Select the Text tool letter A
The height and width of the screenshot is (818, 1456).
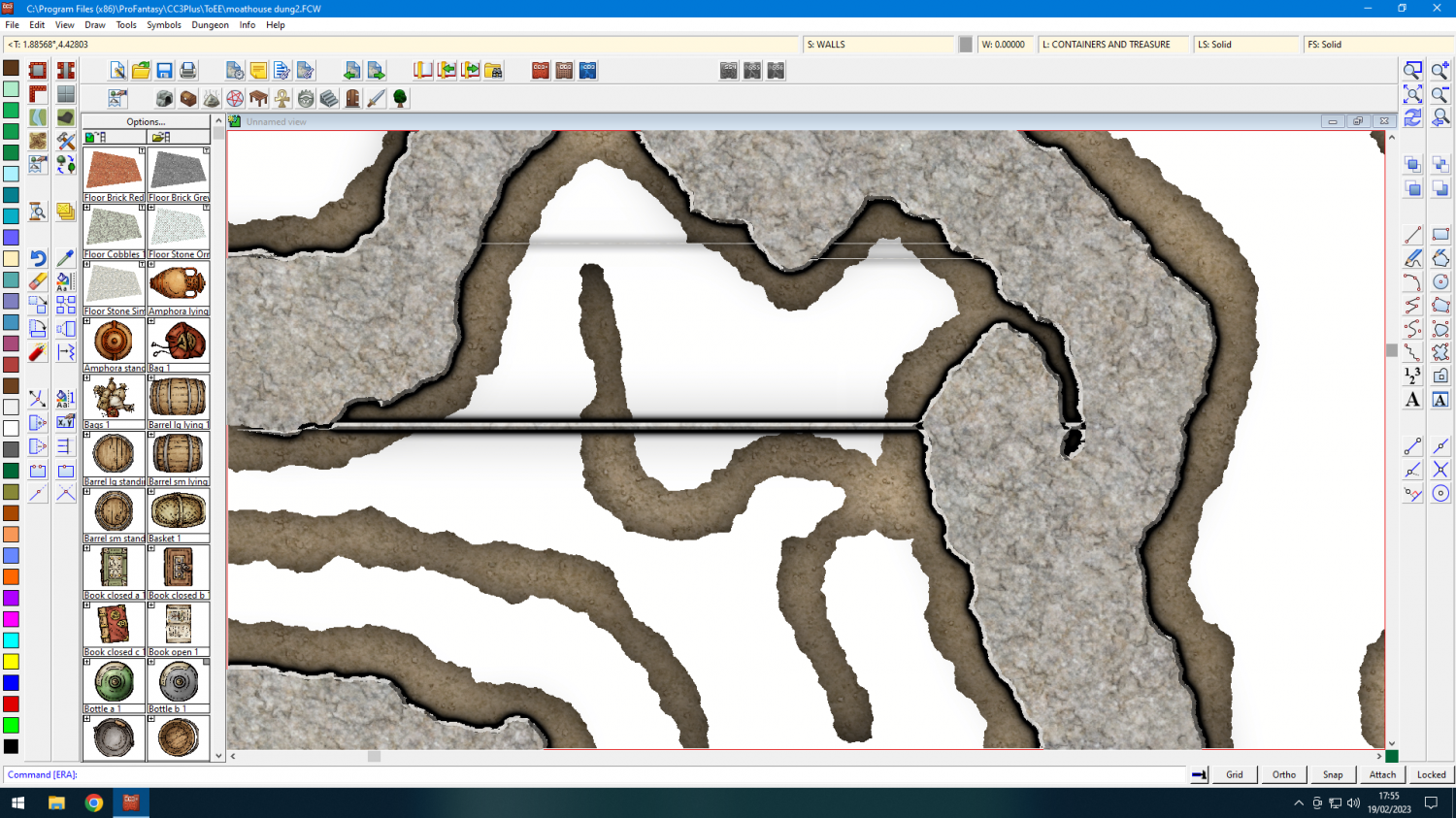click(x=1413, y=400)
